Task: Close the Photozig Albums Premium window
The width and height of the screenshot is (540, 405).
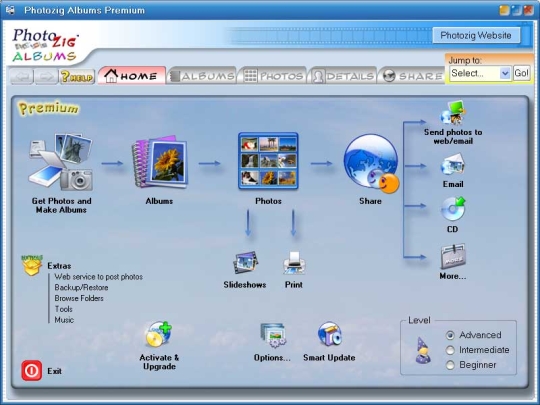Action: click(529, 10)
